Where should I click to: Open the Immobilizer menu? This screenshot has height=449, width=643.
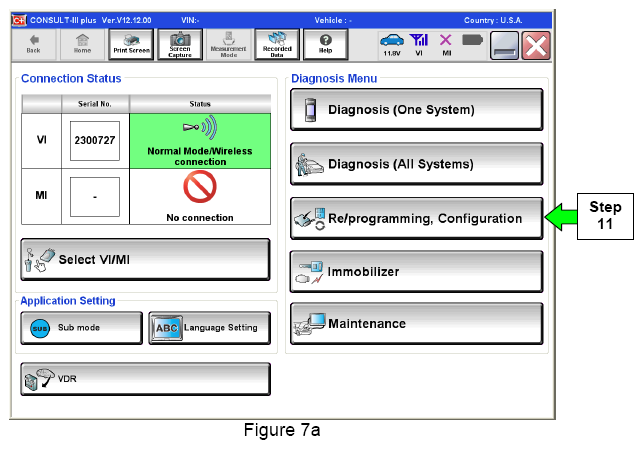point(416,271)
